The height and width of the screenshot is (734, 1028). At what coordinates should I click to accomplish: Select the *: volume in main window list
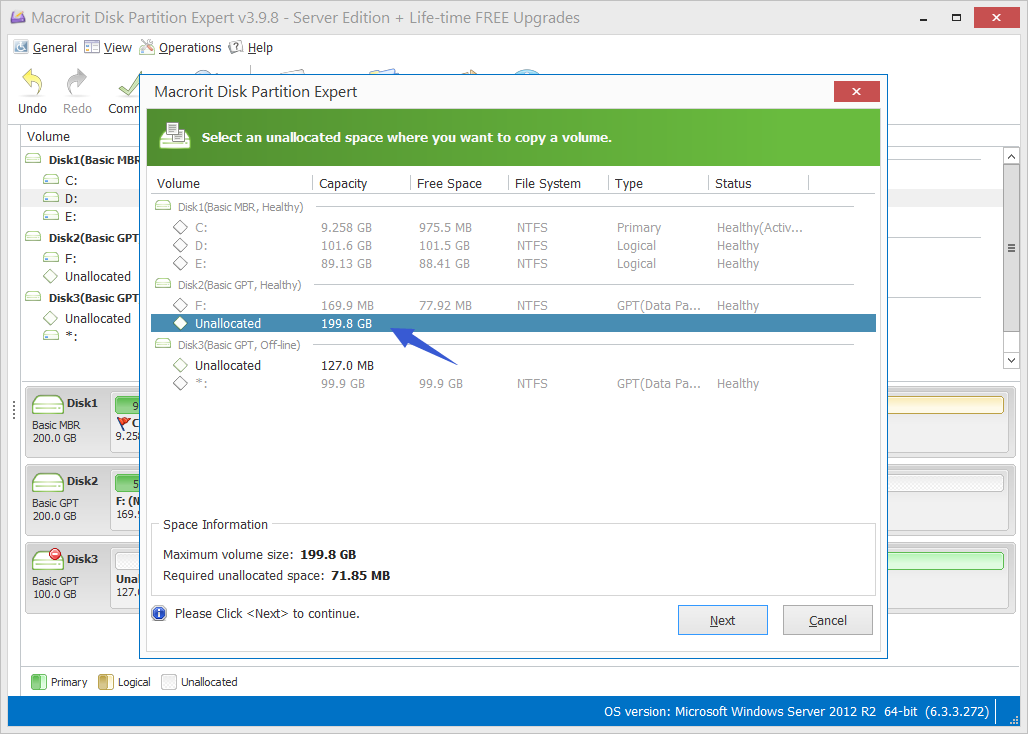pos(71,337)
